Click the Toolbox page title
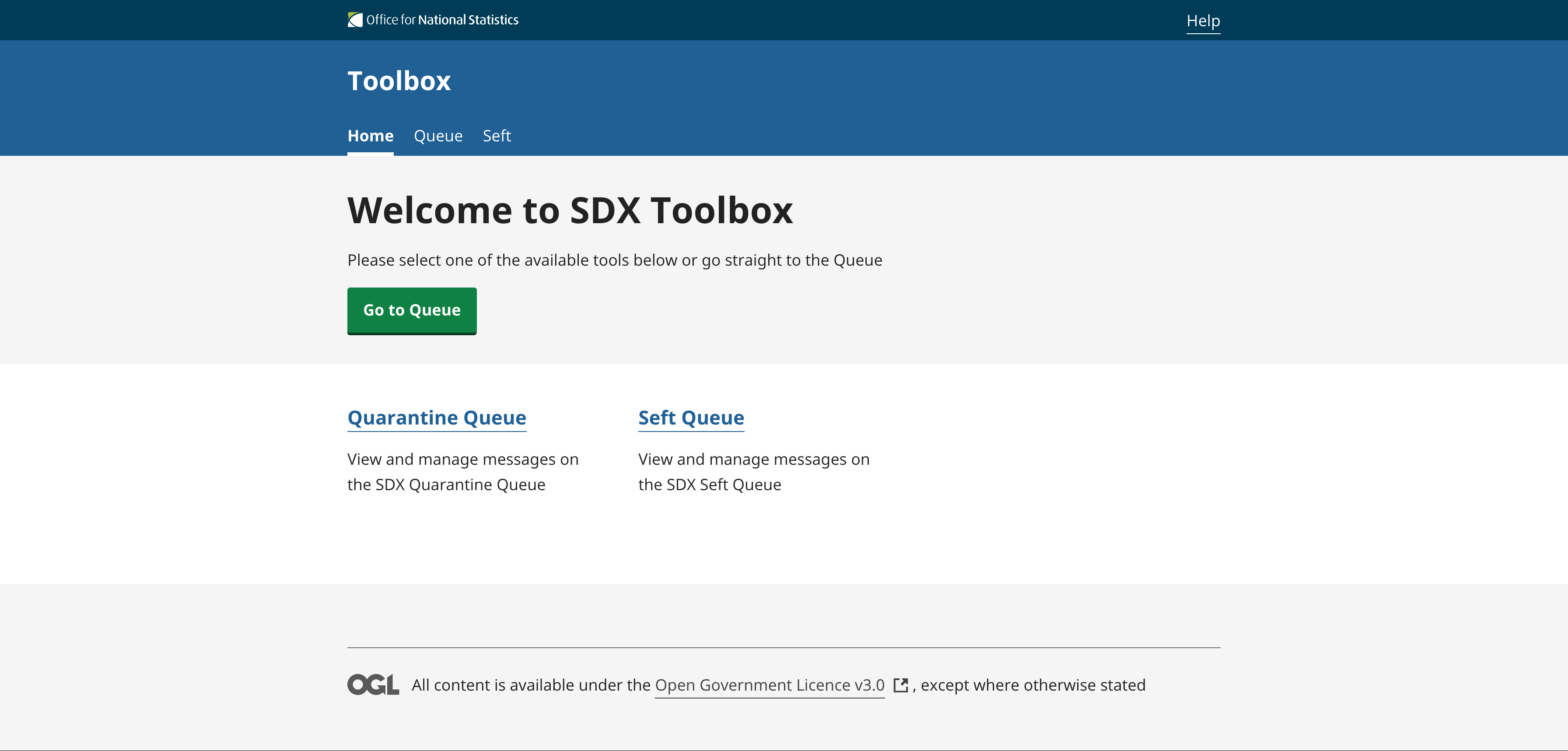Image resolution: width=1568 pixels, height=751 pixels. [x=399, y=81]
